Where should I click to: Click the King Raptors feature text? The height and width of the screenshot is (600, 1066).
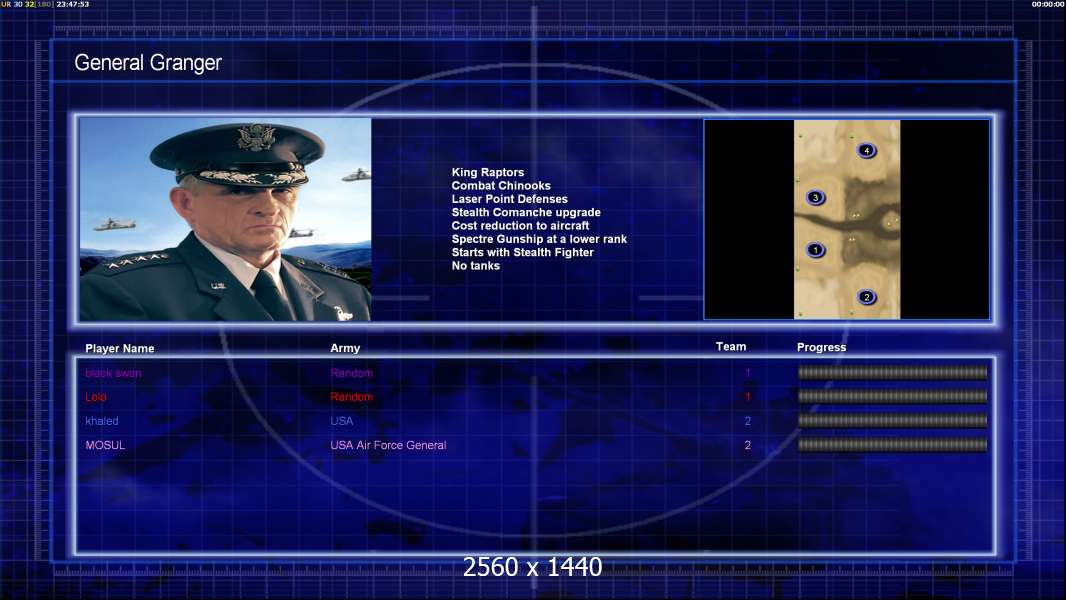pyautogui.click(x=487, y=173)
